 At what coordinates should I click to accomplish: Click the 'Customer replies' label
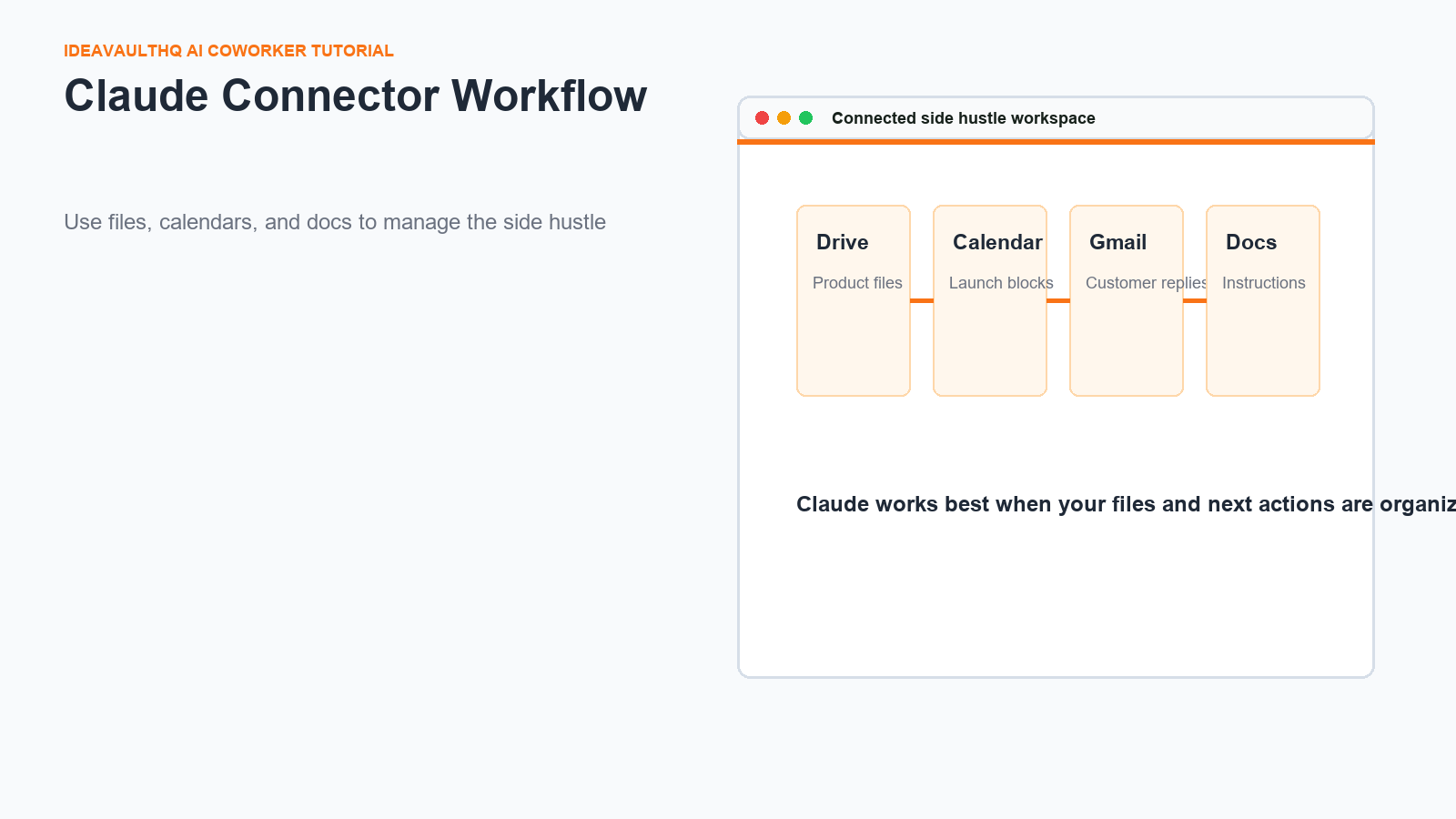click(1147, 283)
